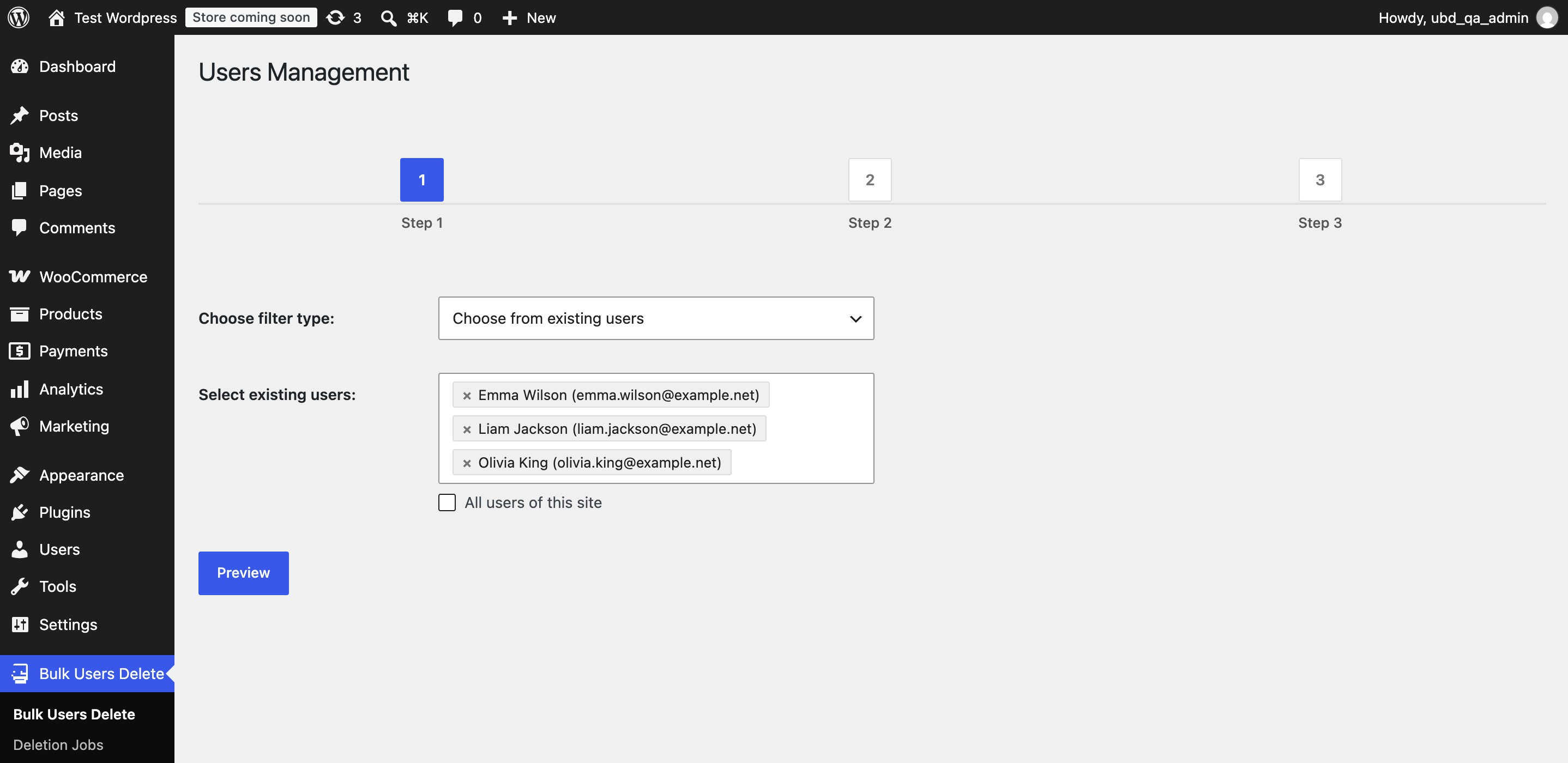Click the Preview button
This screenshot has height=763, width=1568.
pyautogui.click(x=244, y=573)
